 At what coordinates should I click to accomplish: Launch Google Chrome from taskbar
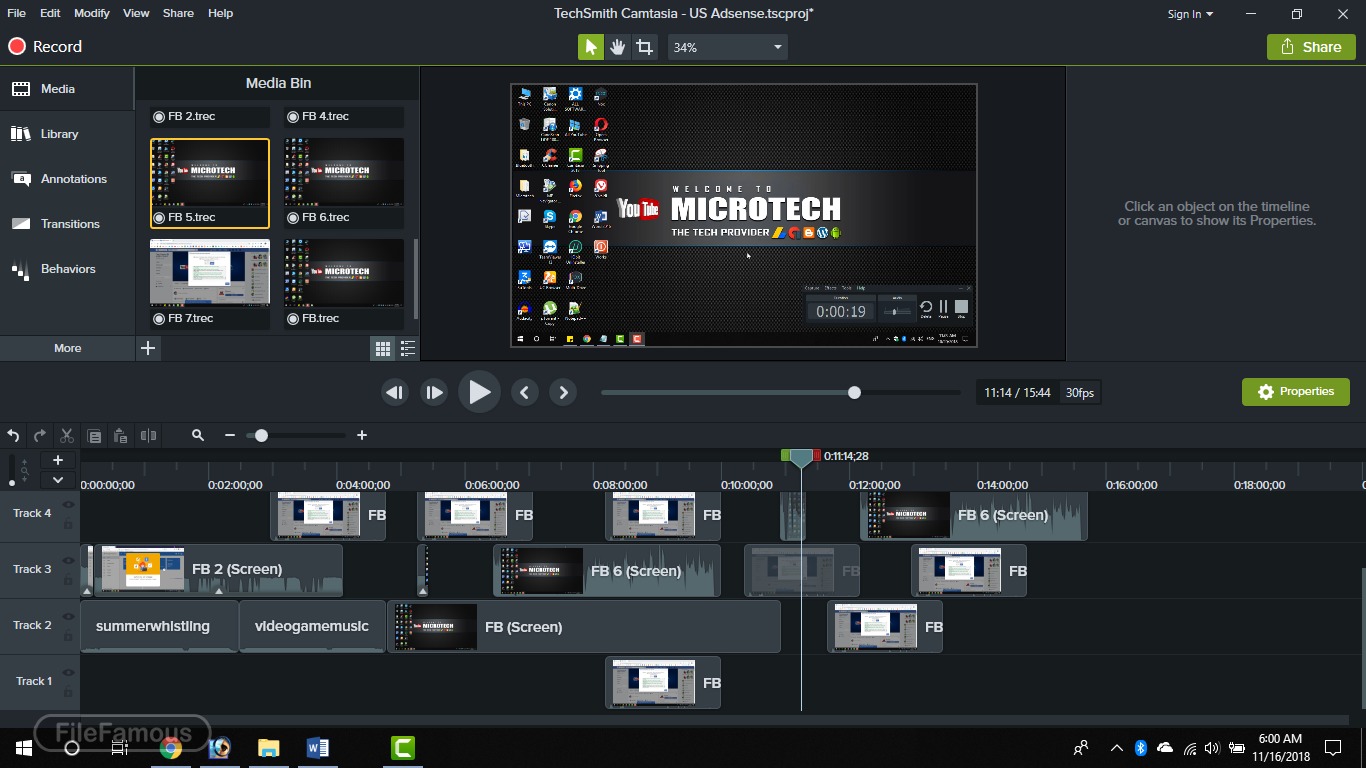tap(171, 747)
